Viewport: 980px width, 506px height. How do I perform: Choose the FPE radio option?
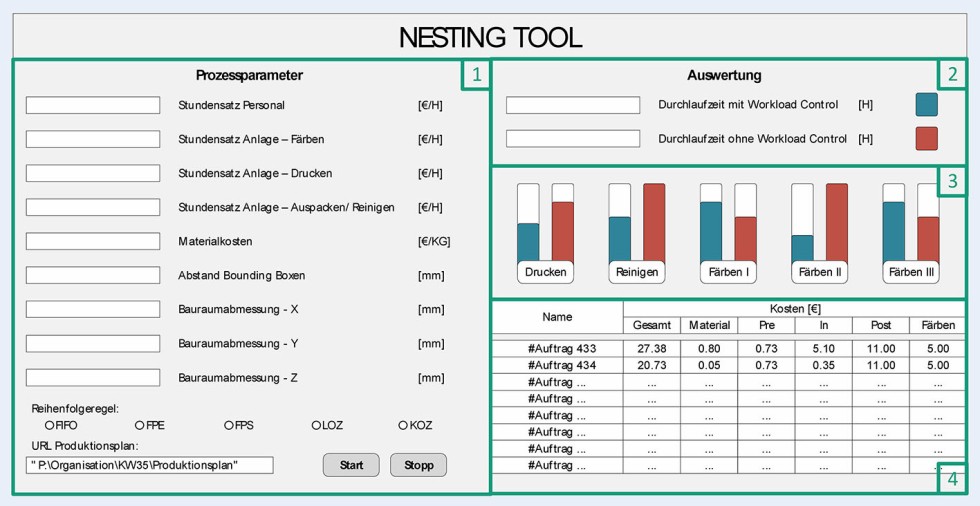140,425
